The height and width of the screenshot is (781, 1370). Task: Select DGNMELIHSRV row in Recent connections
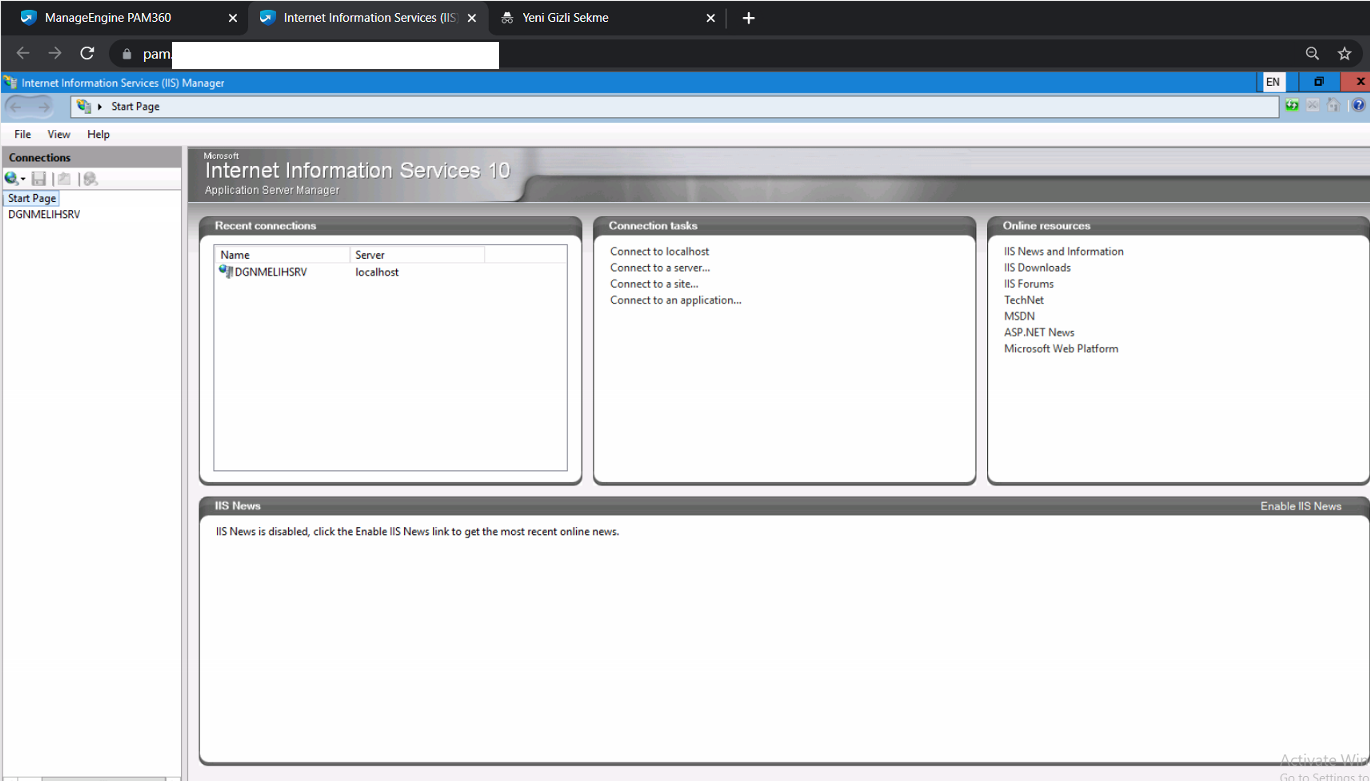[x=390, y=272]
